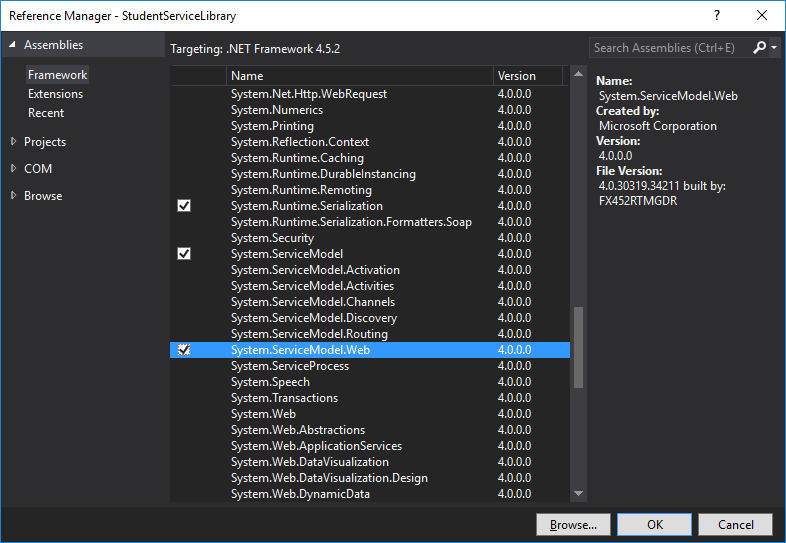Select the Recent category
Viewport: 786px width, 543px height.
click(46, 113)
